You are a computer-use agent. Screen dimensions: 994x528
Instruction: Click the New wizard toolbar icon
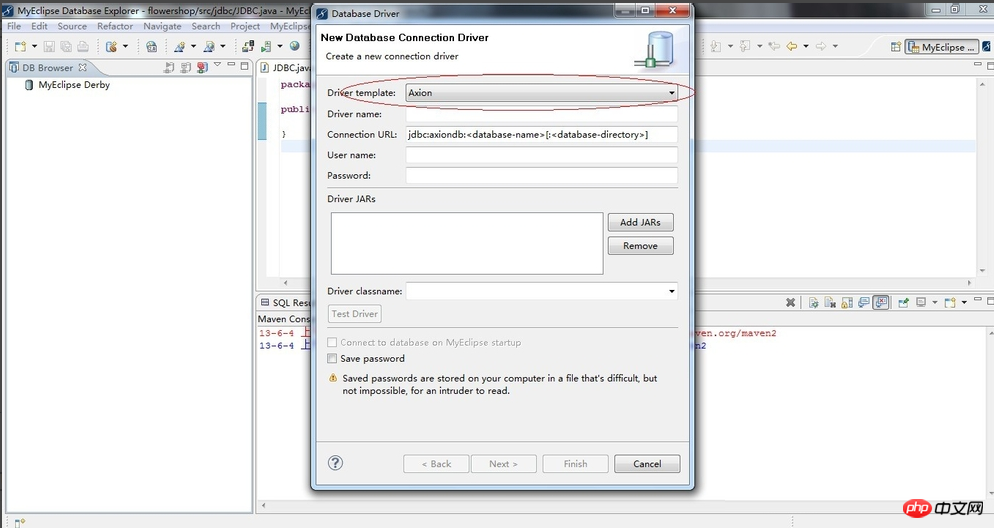point(18,47)
